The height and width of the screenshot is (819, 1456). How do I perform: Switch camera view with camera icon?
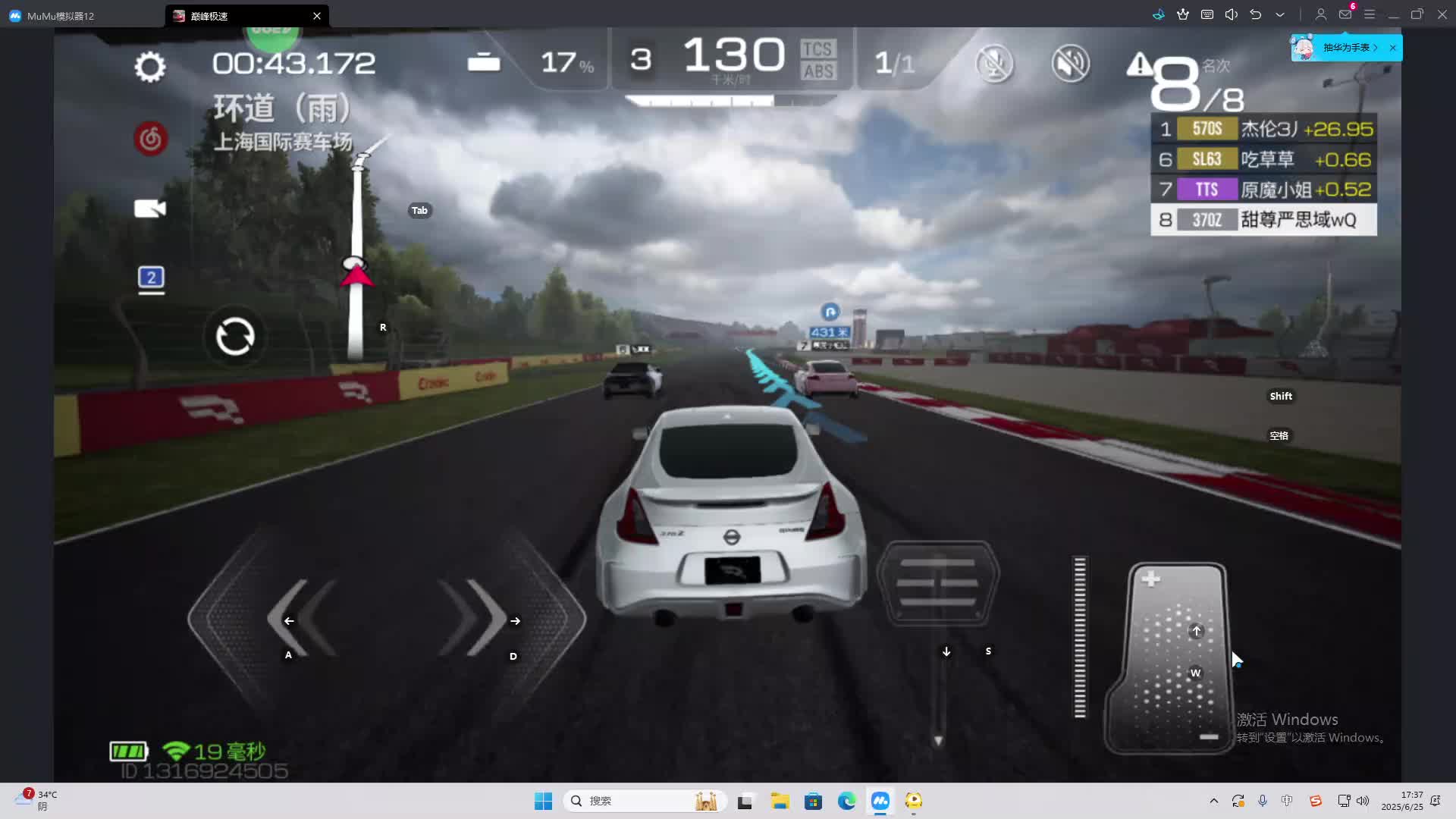[x=149, y=209]
